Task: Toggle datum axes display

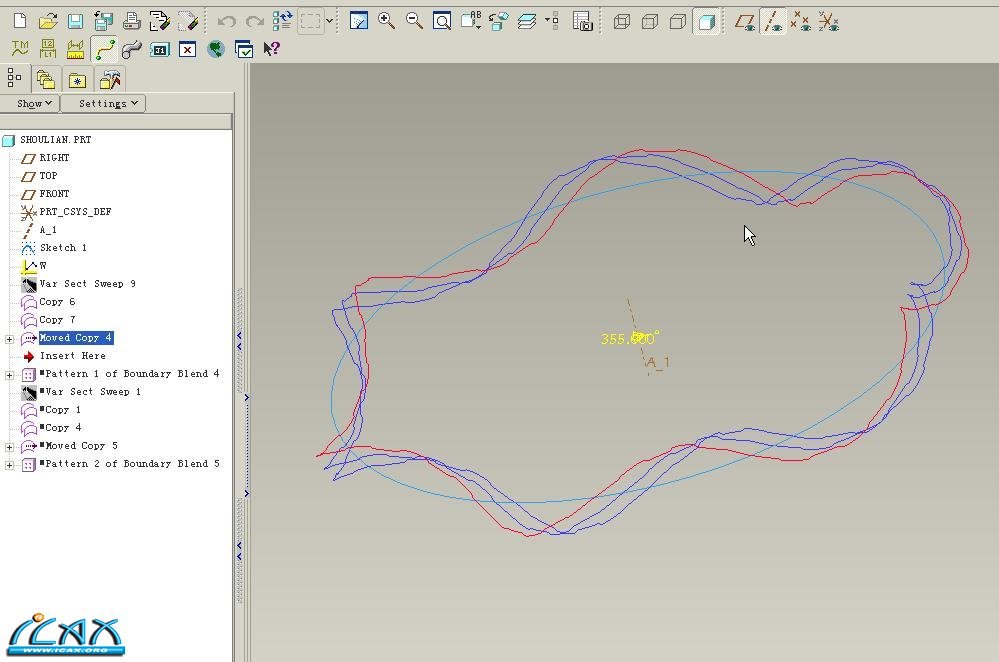Action: click(772, 21)
